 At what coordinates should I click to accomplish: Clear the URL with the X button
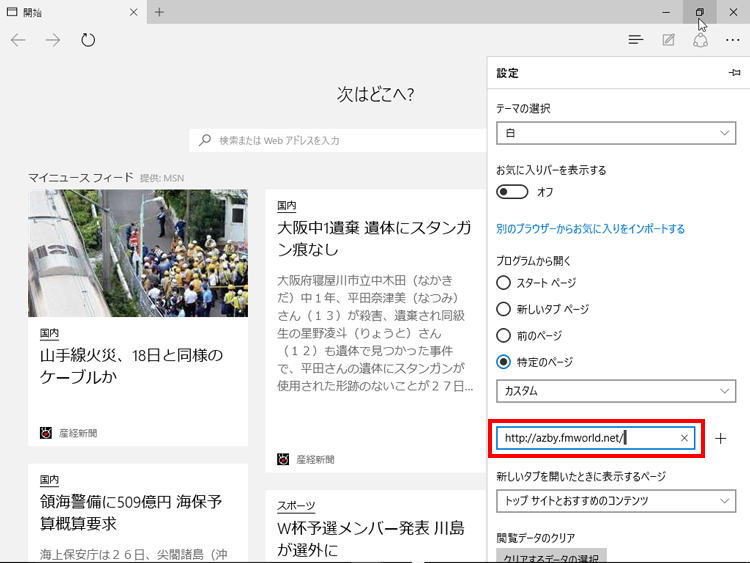click(684, 438)
